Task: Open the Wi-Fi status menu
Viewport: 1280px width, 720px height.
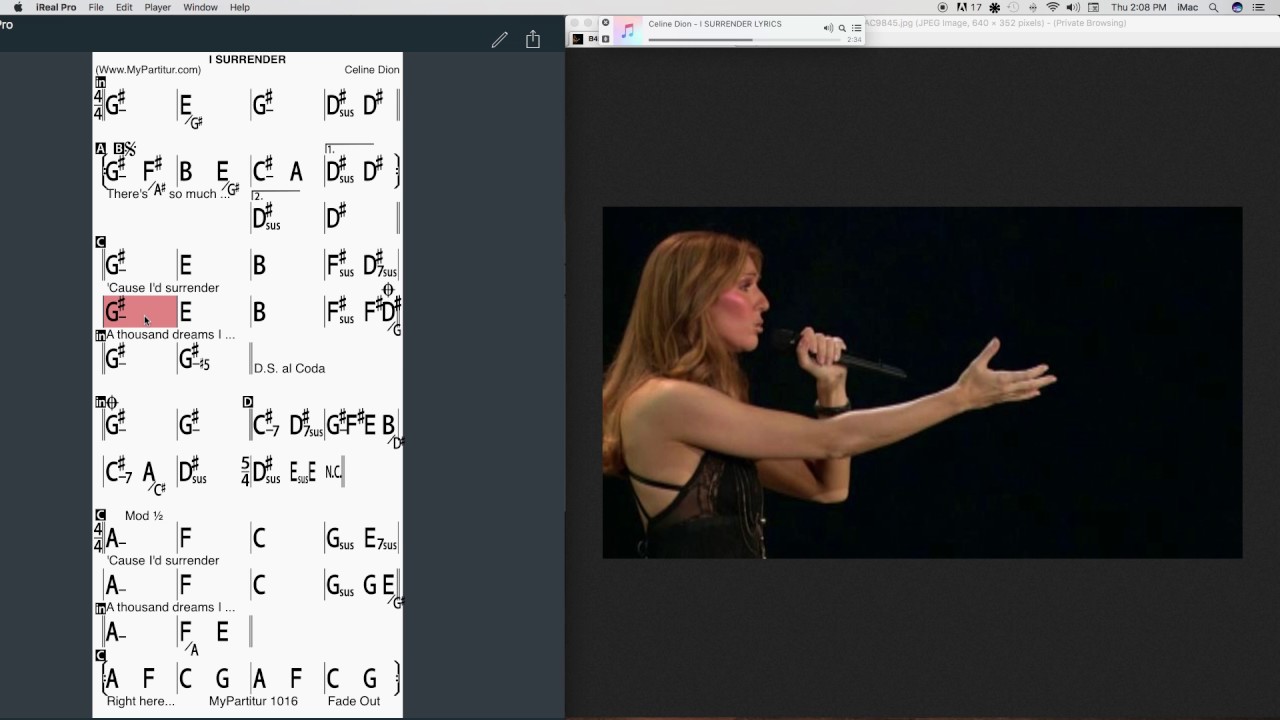Action: (1052, 7)
